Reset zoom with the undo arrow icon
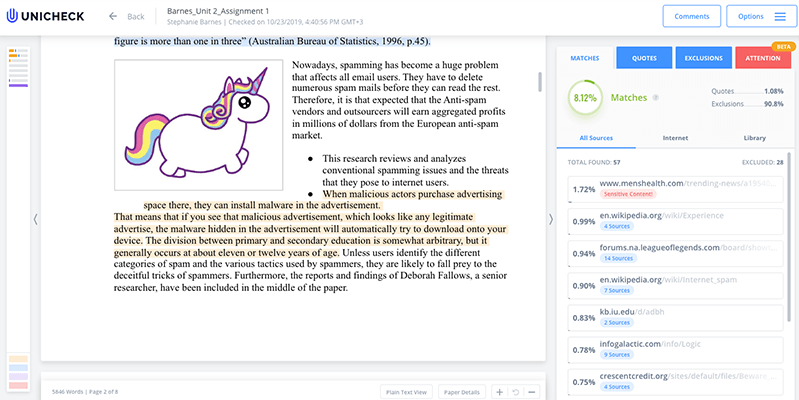Viewport: 799px width, 400px height. pos(515,392)
